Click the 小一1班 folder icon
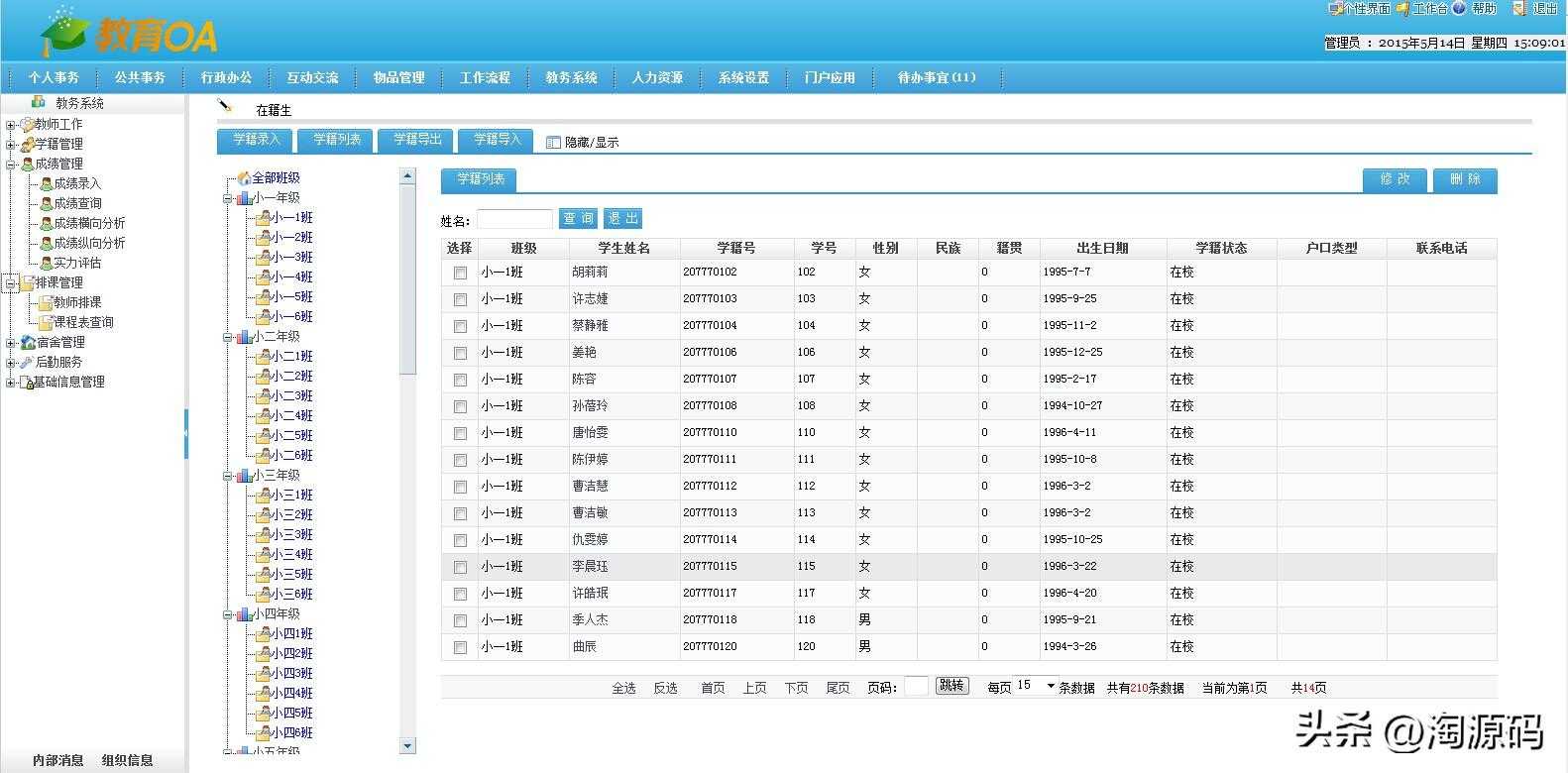The image size is (1568, 773). tap(263, 217)
